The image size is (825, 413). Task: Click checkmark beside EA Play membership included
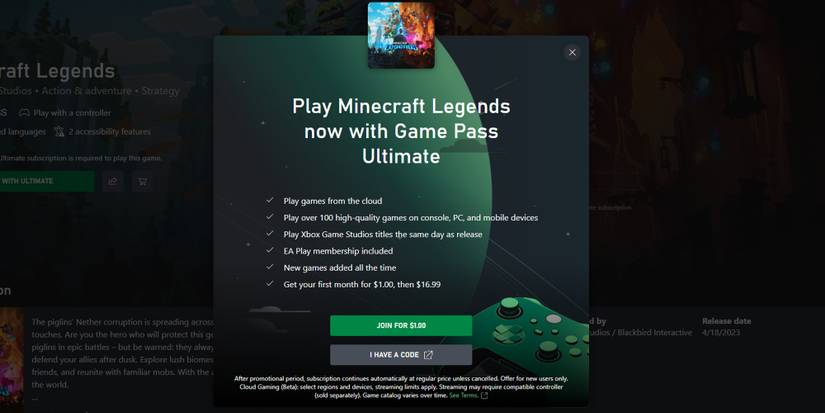270,250
